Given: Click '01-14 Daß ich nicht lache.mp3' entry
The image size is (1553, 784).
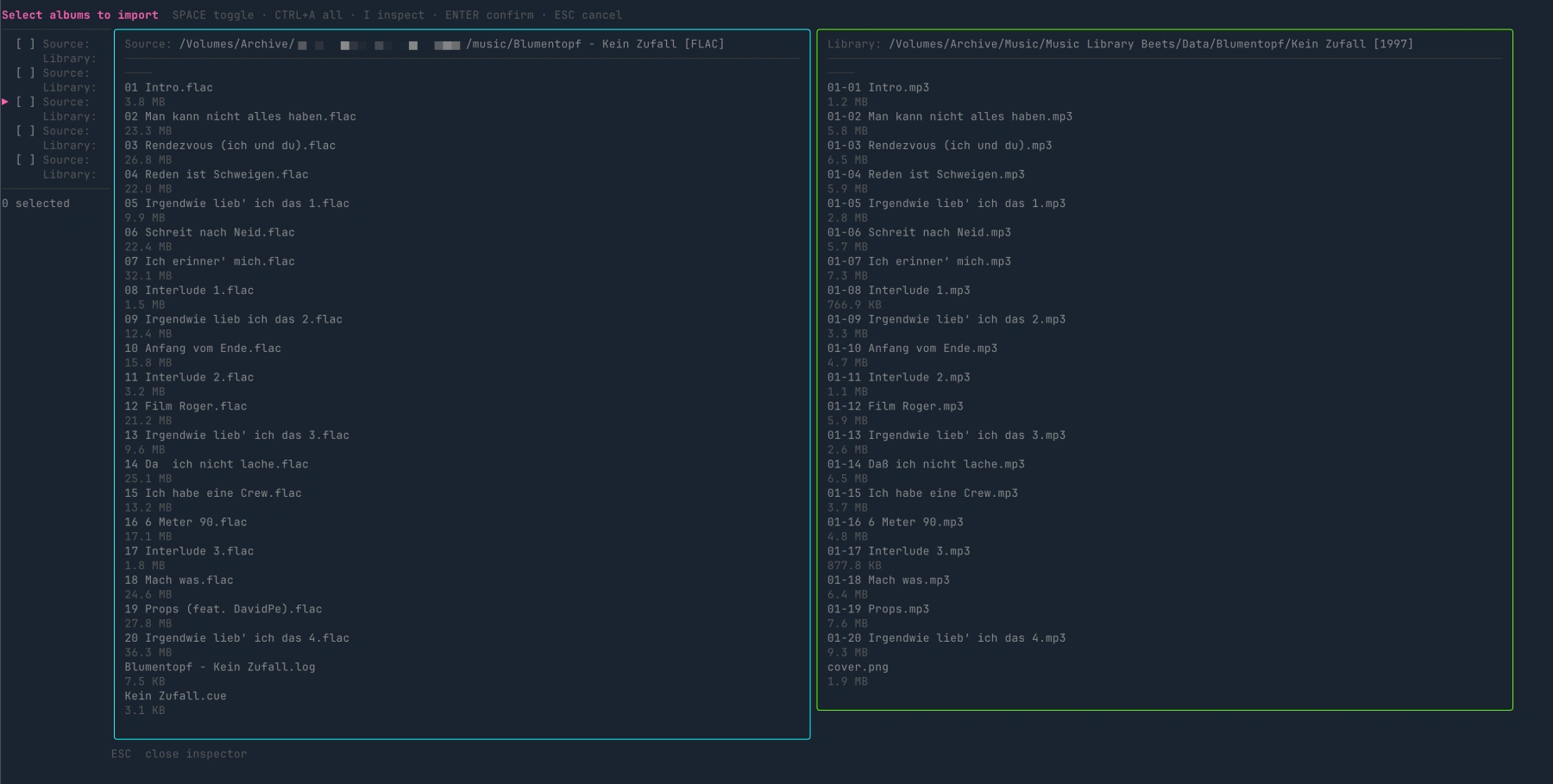Looking at the screenshot, I should [926, 464].
